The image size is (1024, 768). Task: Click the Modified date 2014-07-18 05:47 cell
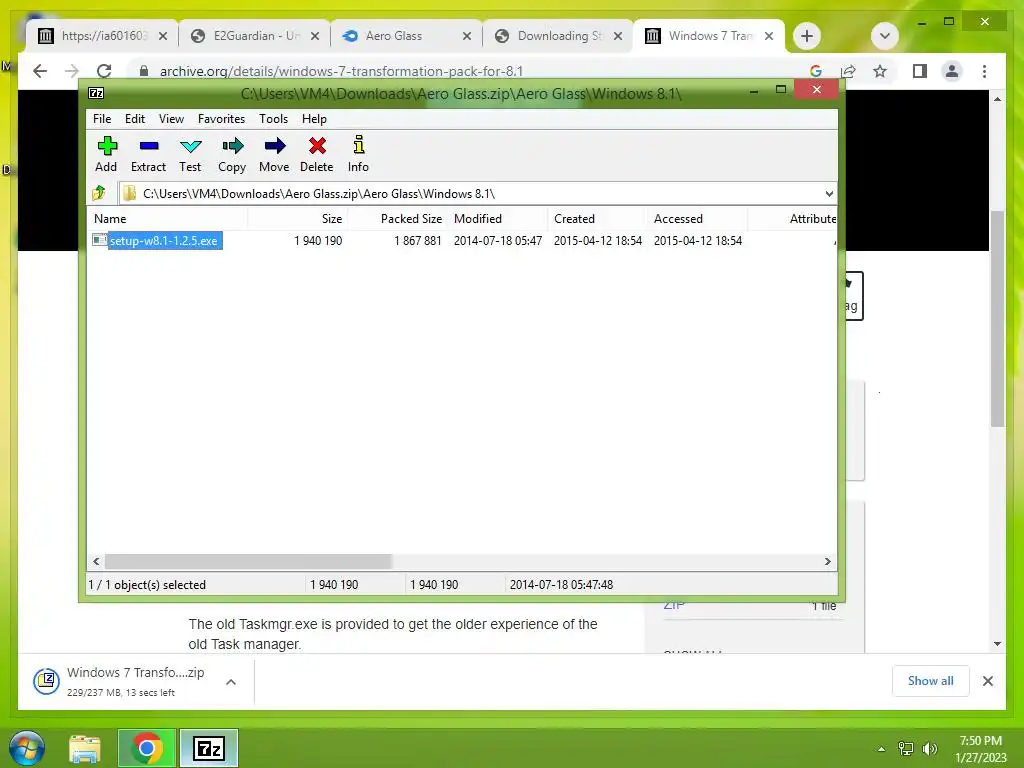(498, 240)
